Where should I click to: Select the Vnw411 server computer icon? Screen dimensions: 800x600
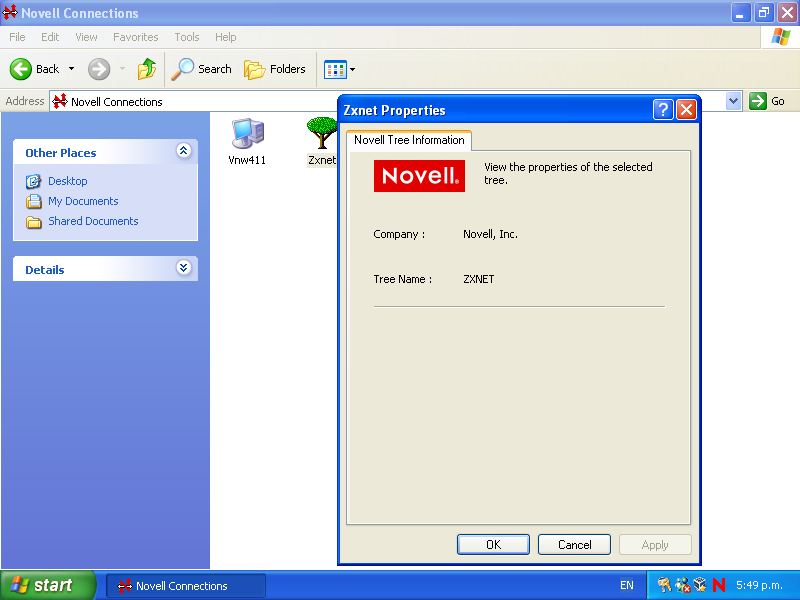coord(247,133)
